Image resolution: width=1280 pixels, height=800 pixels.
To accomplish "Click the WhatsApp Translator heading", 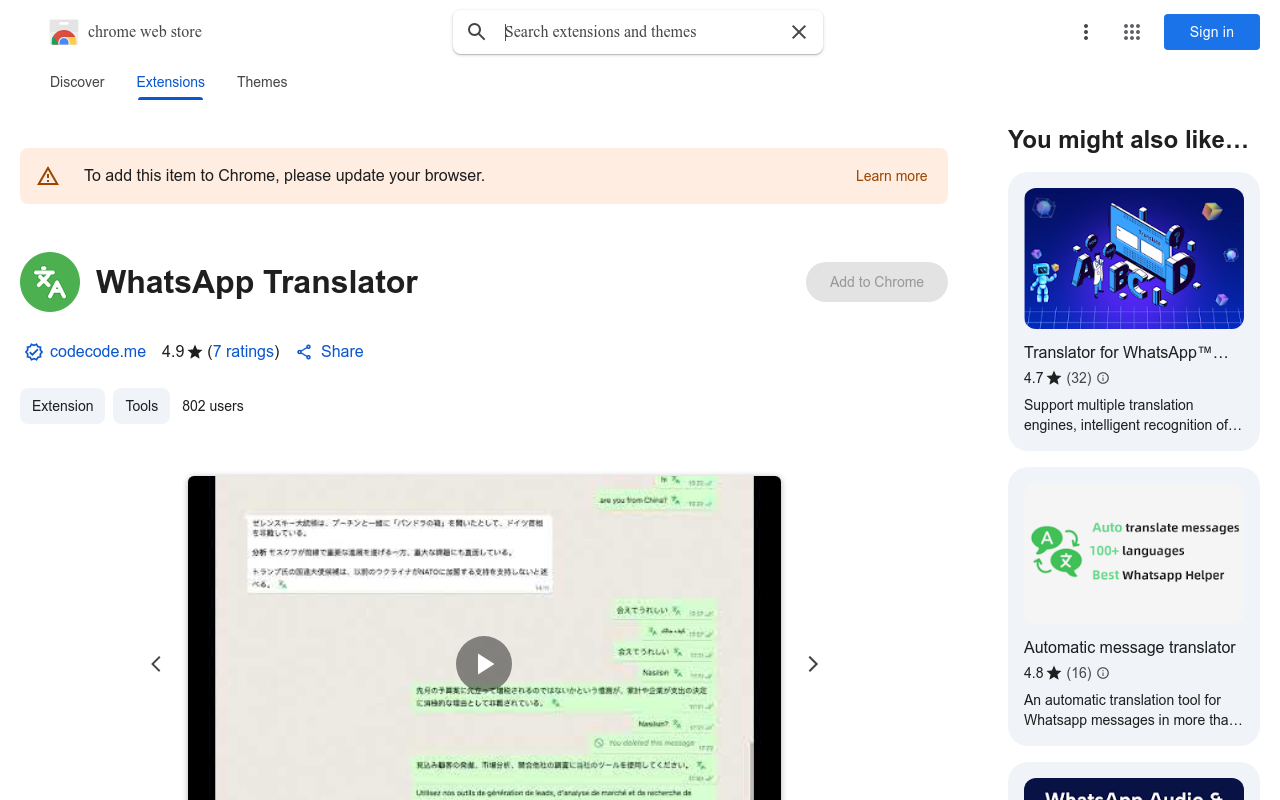I will pyautogui.click(x=257, y=282).
